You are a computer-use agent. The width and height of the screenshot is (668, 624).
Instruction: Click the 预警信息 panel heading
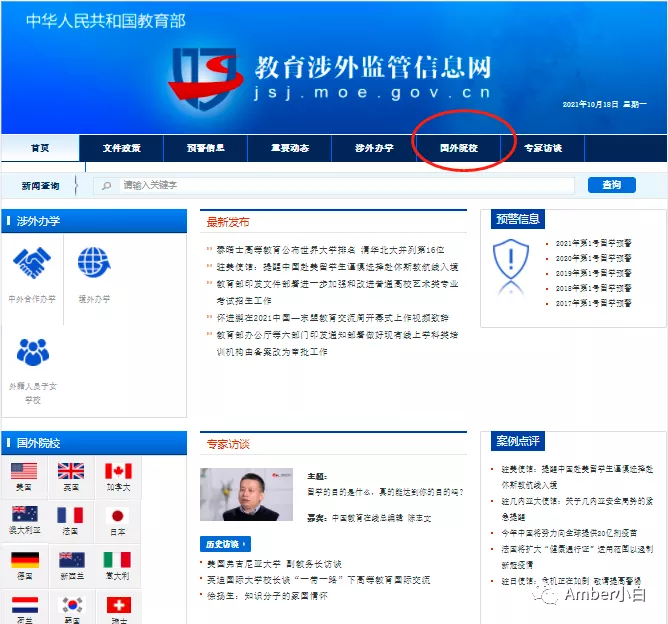click(x=518, y=219)
